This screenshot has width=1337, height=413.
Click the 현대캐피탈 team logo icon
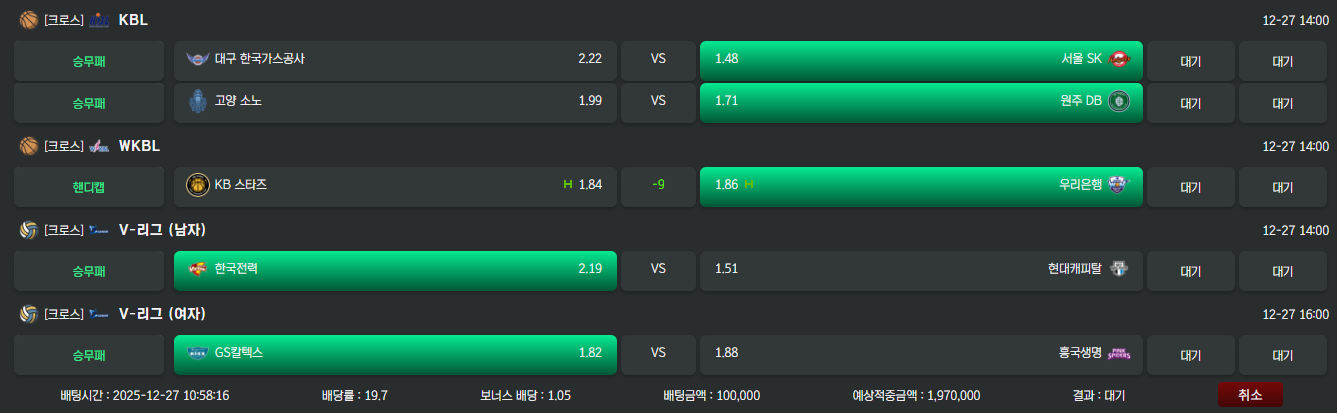click(1118, 269)
